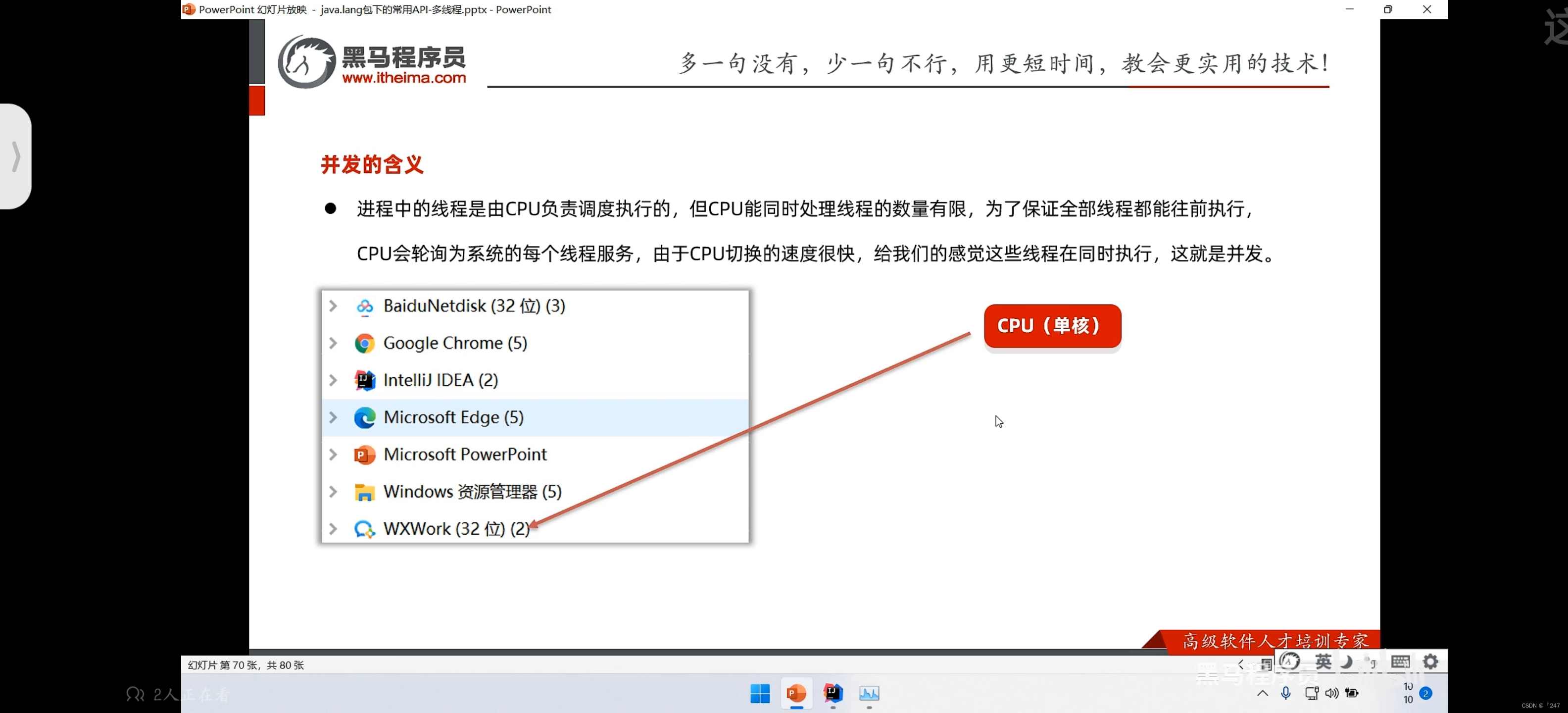This screenshot has height=713, width=1568.
Task: Expand the Windows 资源管理器 process group
Action: click(x=333, y=491)
